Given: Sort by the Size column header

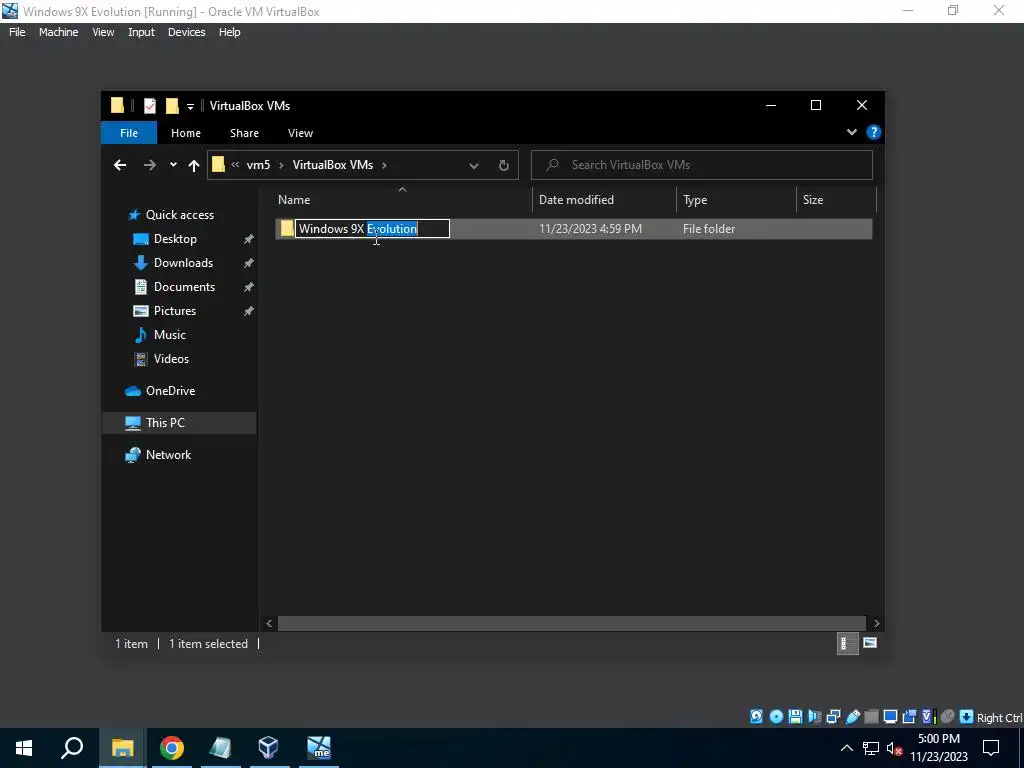Looking at the screenshot, I should point(836,200).
